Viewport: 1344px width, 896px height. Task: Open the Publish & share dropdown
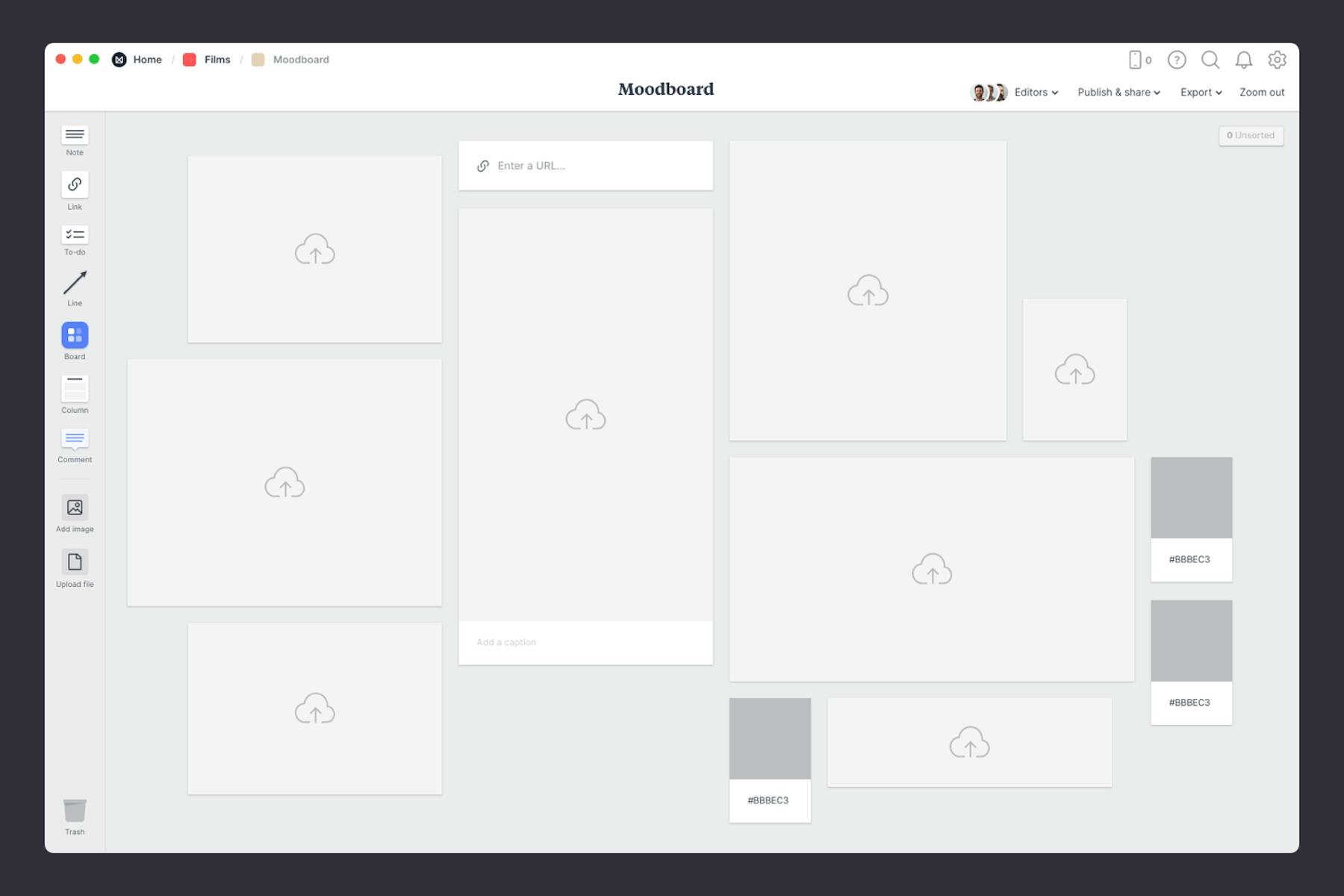coord(1119,92)
